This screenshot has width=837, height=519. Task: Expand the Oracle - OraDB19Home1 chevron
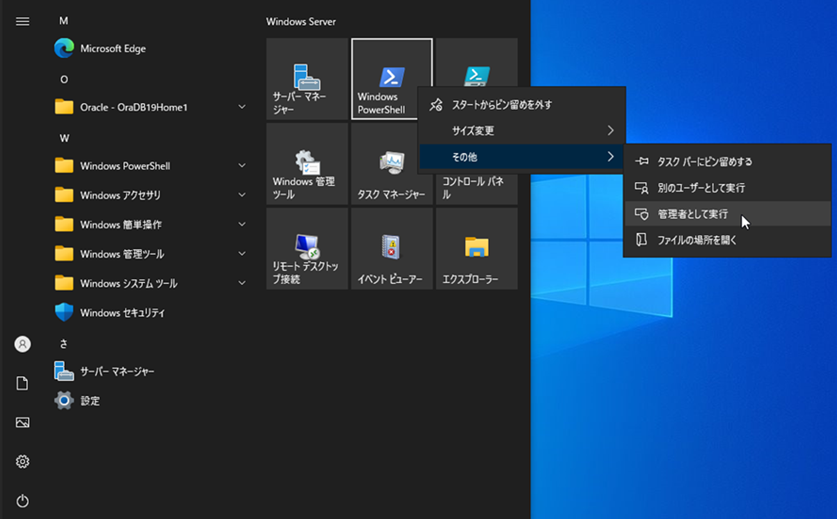point(242,107)
